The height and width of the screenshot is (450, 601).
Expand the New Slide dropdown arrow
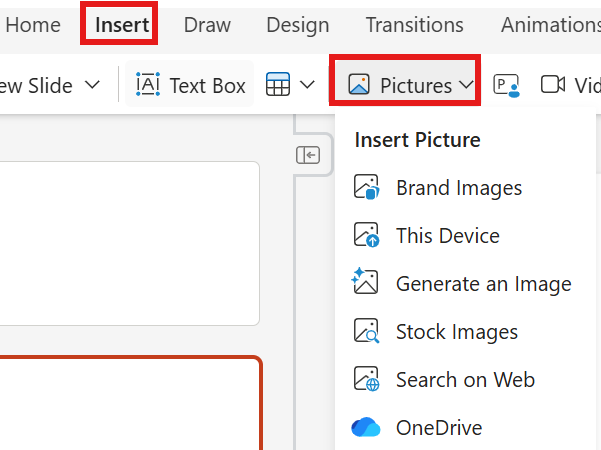pos(92,84)
